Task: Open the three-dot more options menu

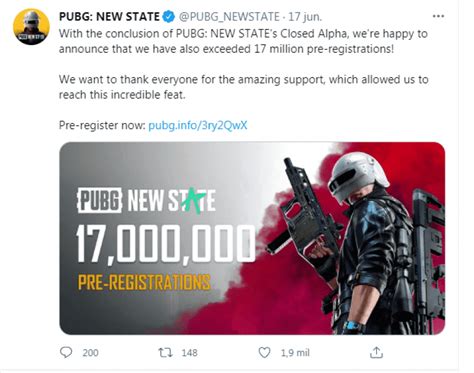Action: [x=438, y=16]
